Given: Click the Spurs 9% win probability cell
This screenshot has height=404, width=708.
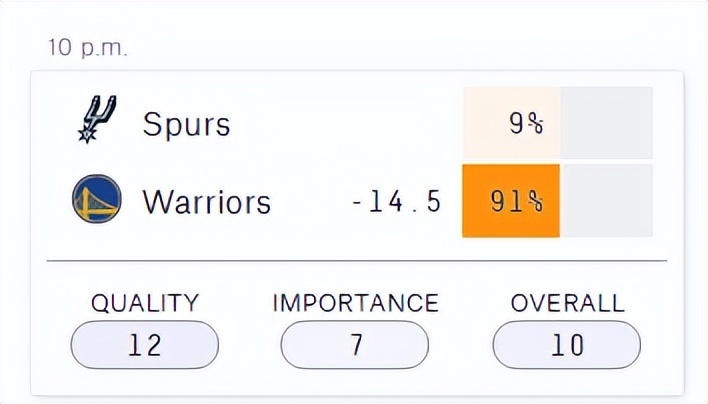Looking at the screenshot, I should coord(512,123).
